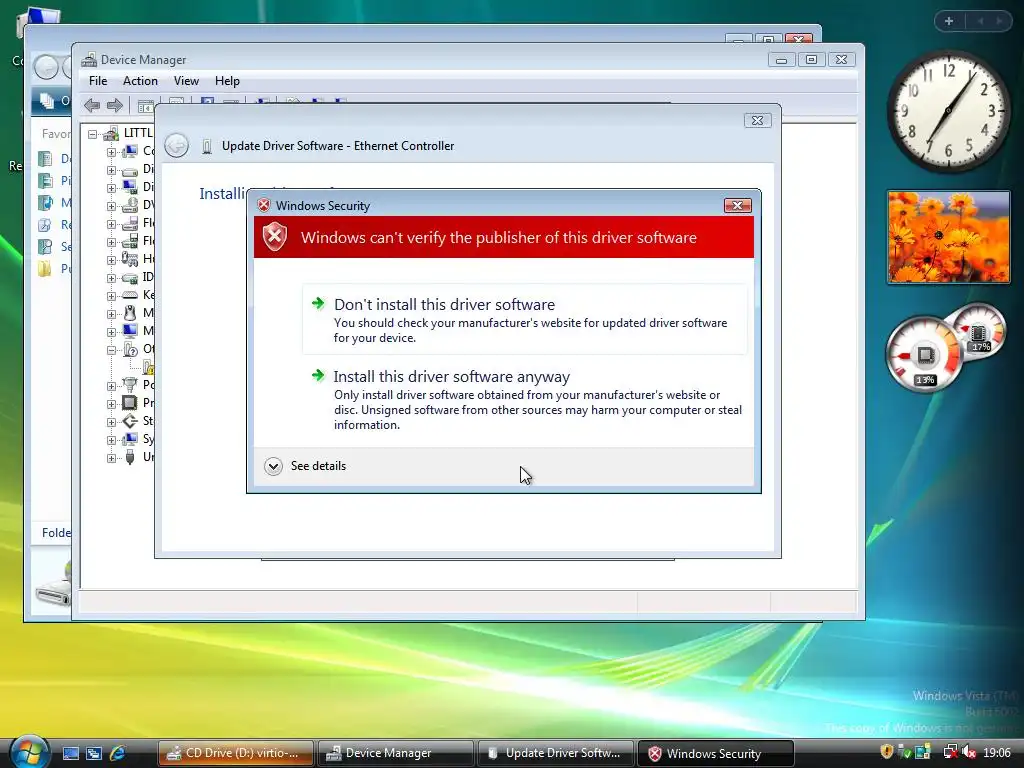
Task: Expand the IDE controllers node
Action: 111,278
